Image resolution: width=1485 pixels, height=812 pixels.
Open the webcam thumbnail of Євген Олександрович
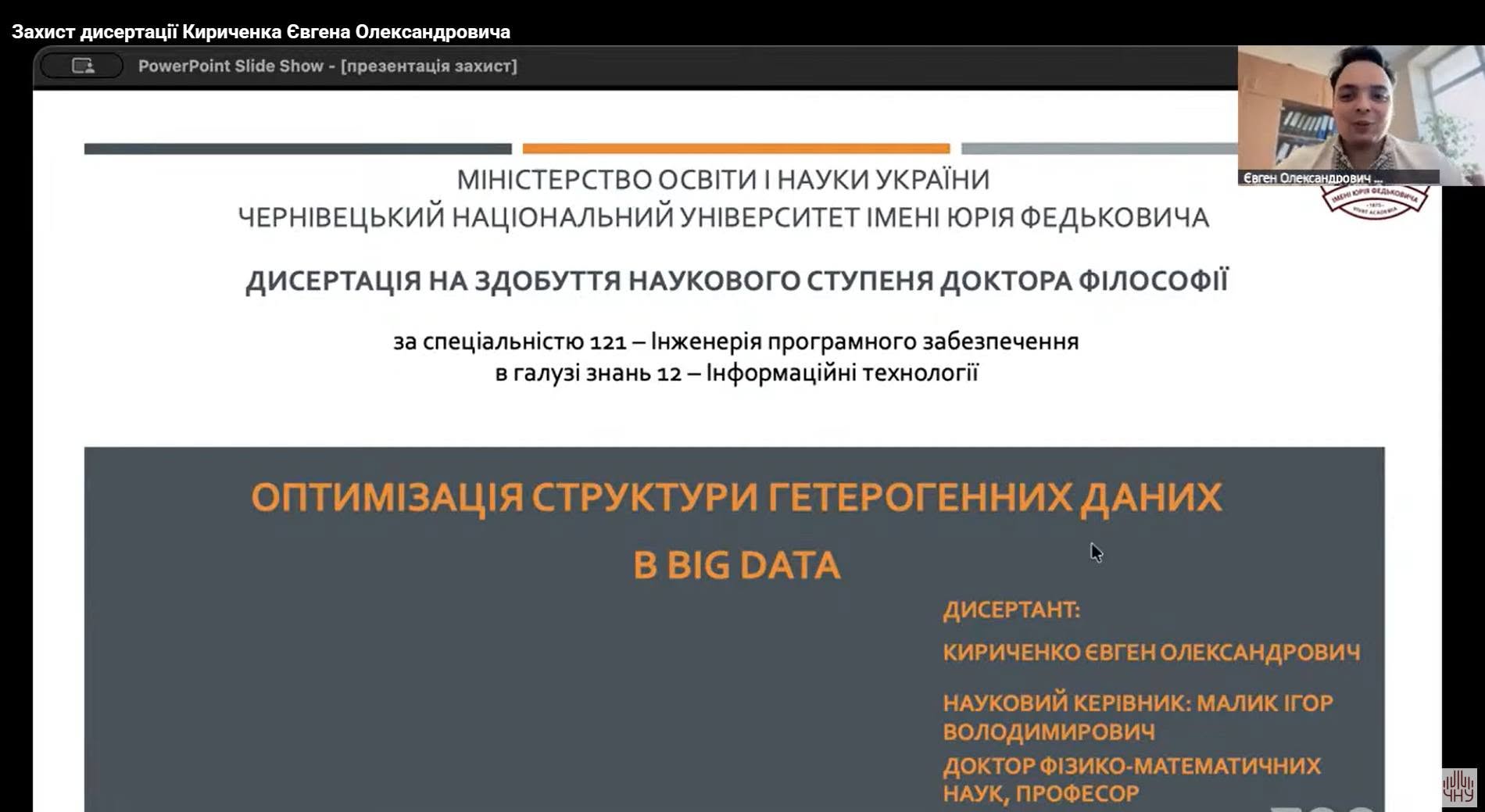pyautogui.click(x=1361, y=115)
